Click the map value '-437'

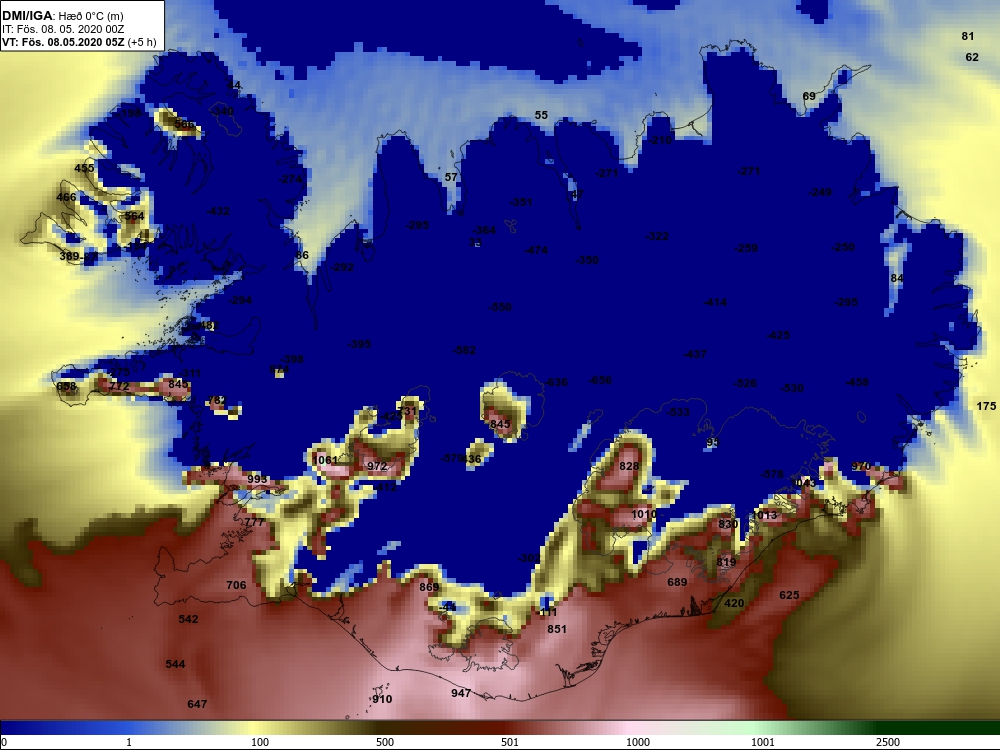coord(695,353)
